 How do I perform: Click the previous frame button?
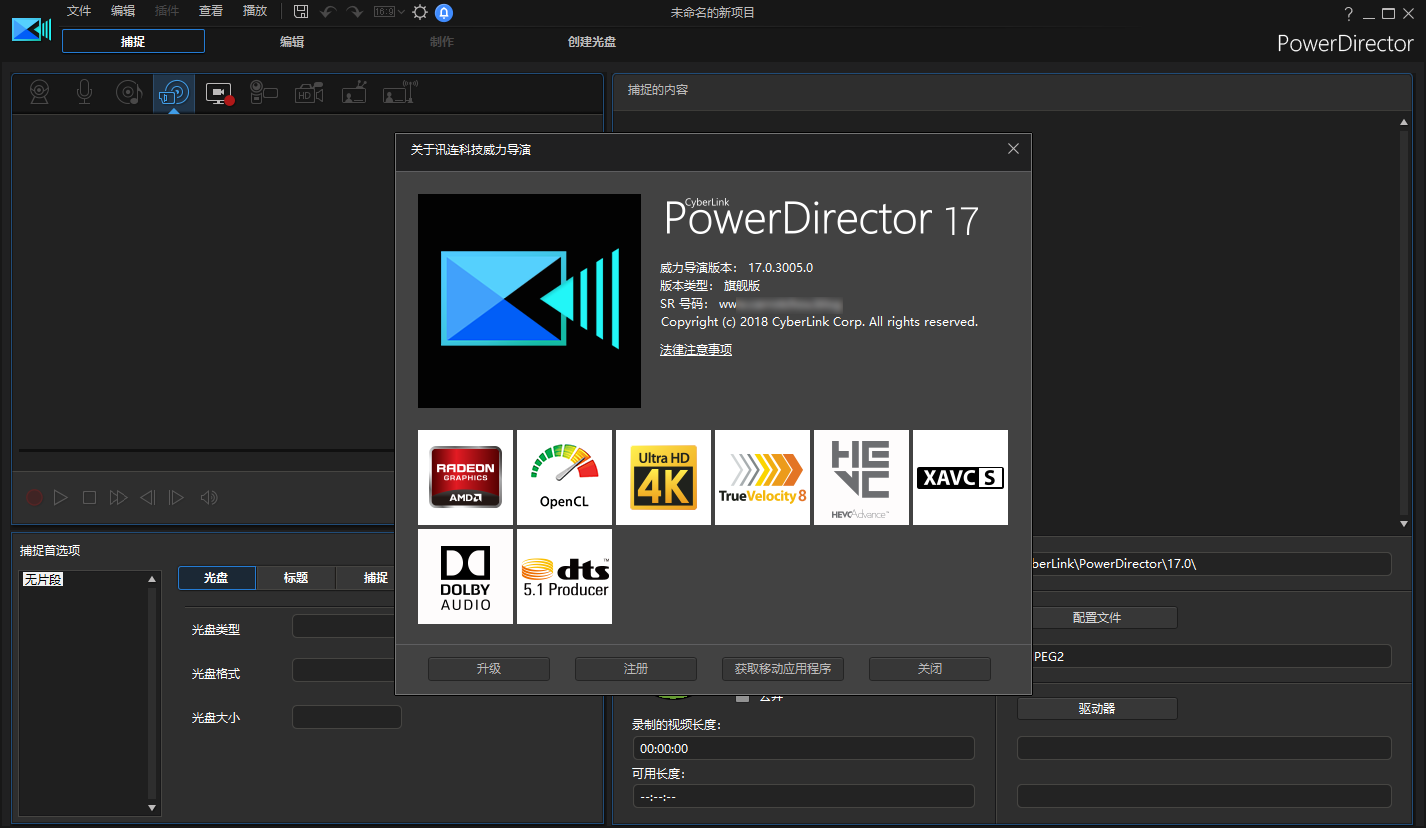click(147, 497)
